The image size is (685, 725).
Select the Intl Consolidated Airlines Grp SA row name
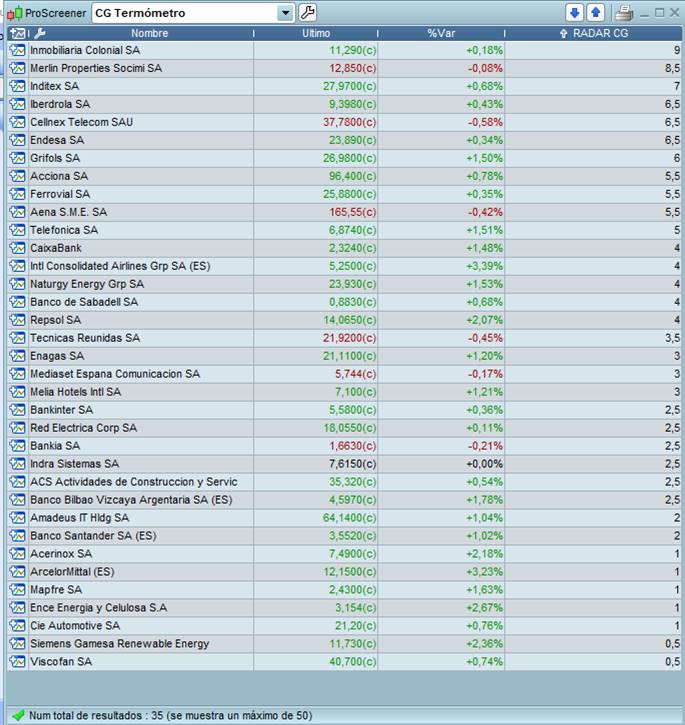pyautogui.click(x=120, y=266)
